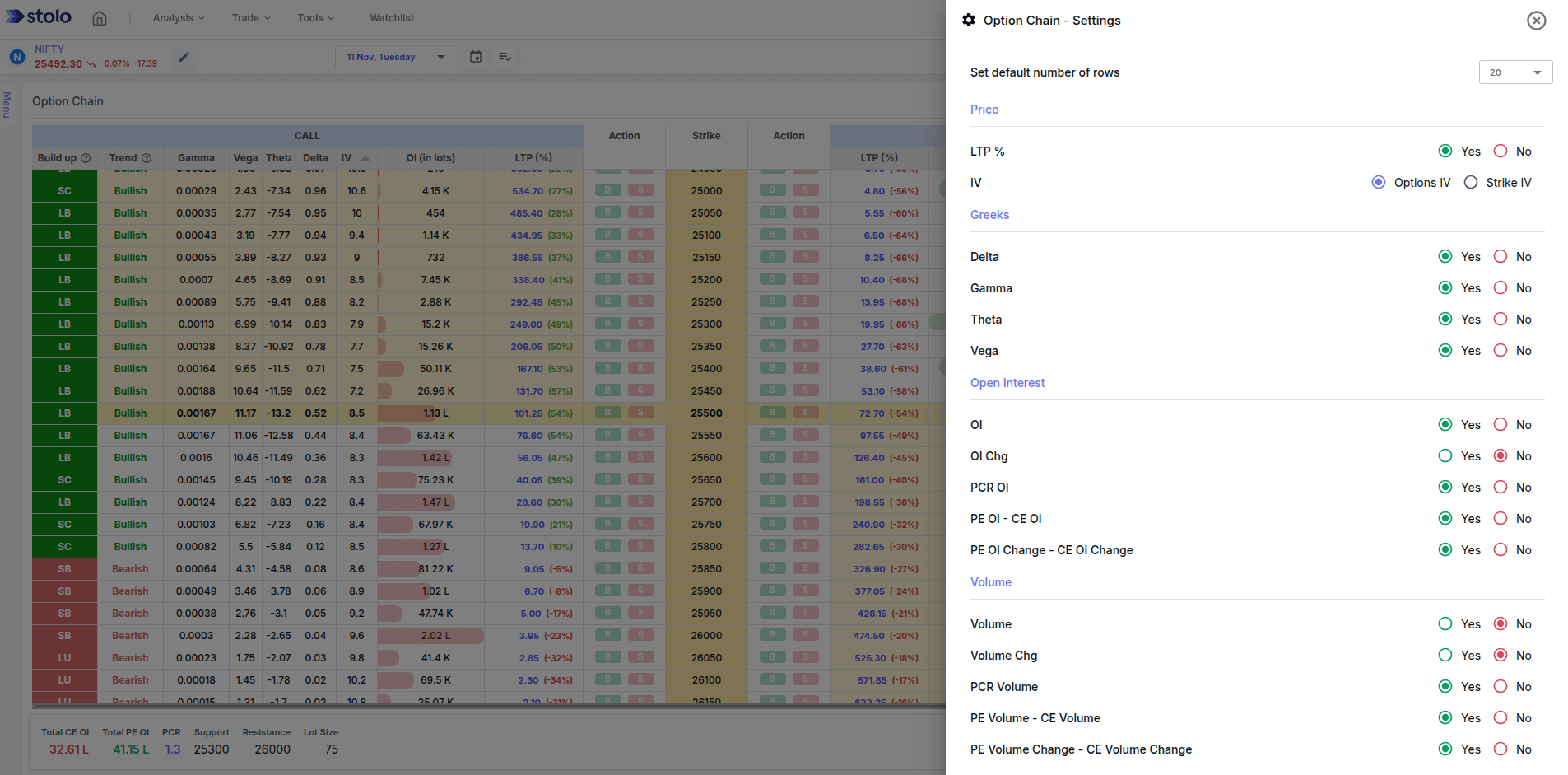Click the help icon next to Trend
Screen dimensions: 1568x775
147,158
